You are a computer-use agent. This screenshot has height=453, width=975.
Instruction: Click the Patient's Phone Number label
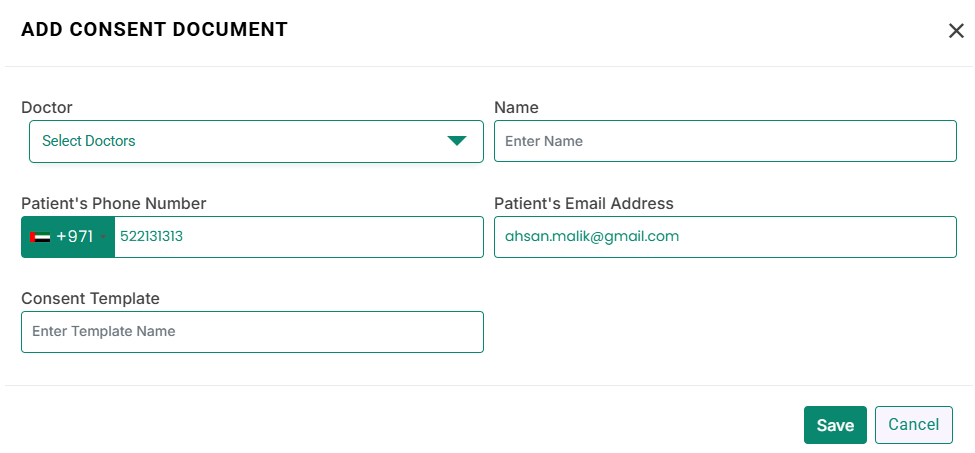(114, 203)
